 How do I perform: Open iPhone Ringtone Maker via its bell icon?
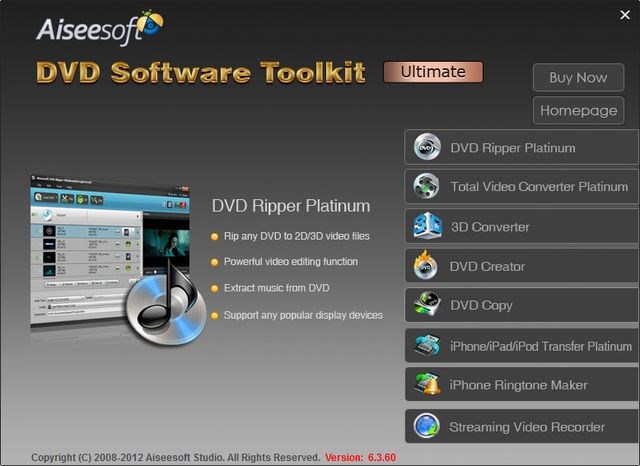point(427,385)
